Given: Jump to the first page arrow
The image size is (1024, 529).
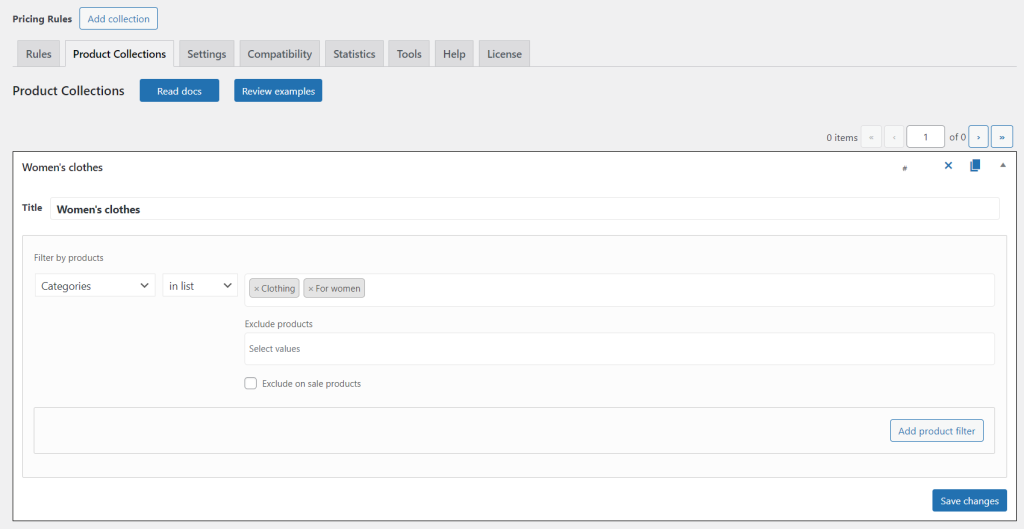Looking at the screenshot, I should [871, 137].
